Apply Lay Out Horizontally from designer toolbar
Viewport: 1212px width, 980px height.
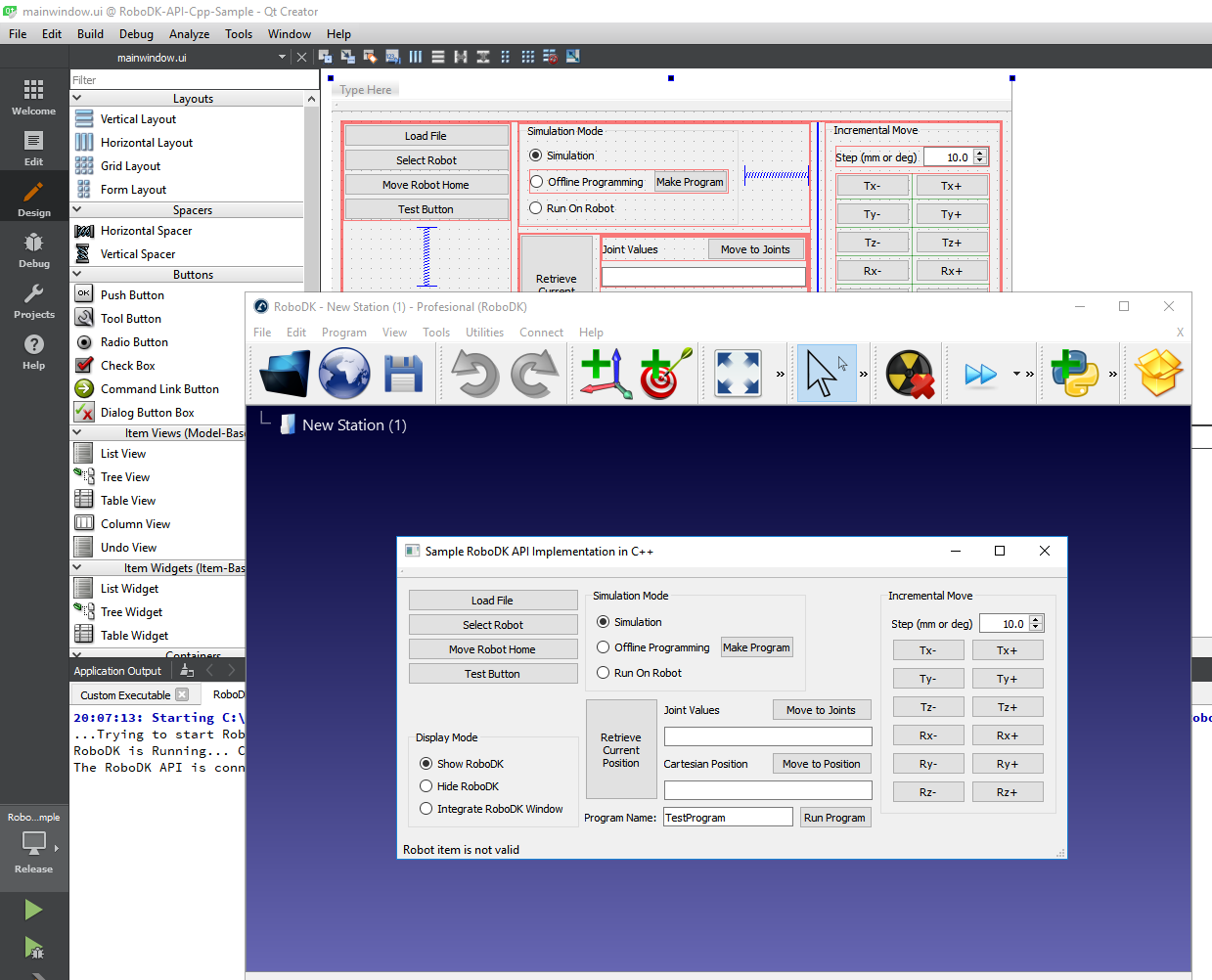click(x=416, y=57)
